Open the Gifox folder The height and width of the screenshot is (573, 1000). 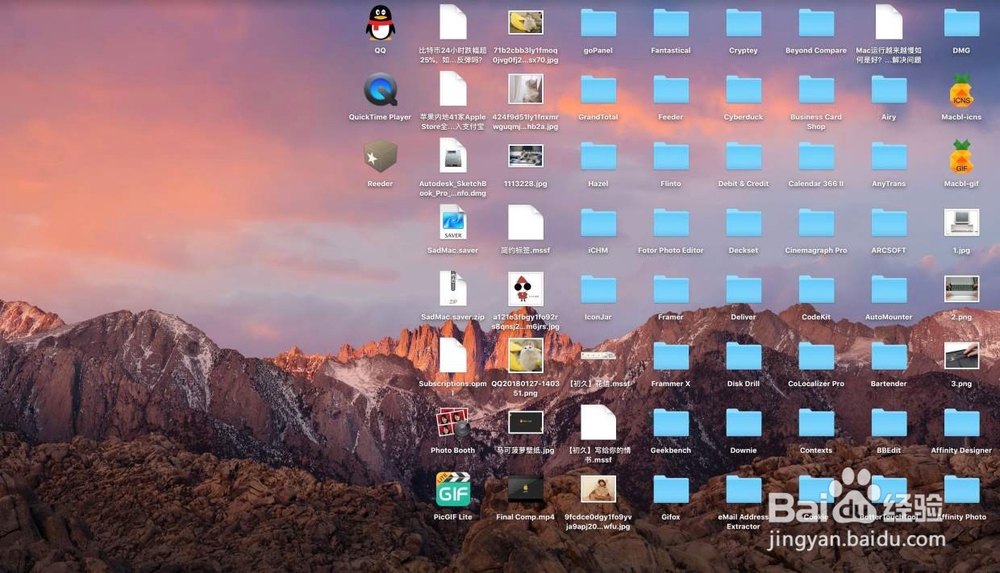pos(671,490)
